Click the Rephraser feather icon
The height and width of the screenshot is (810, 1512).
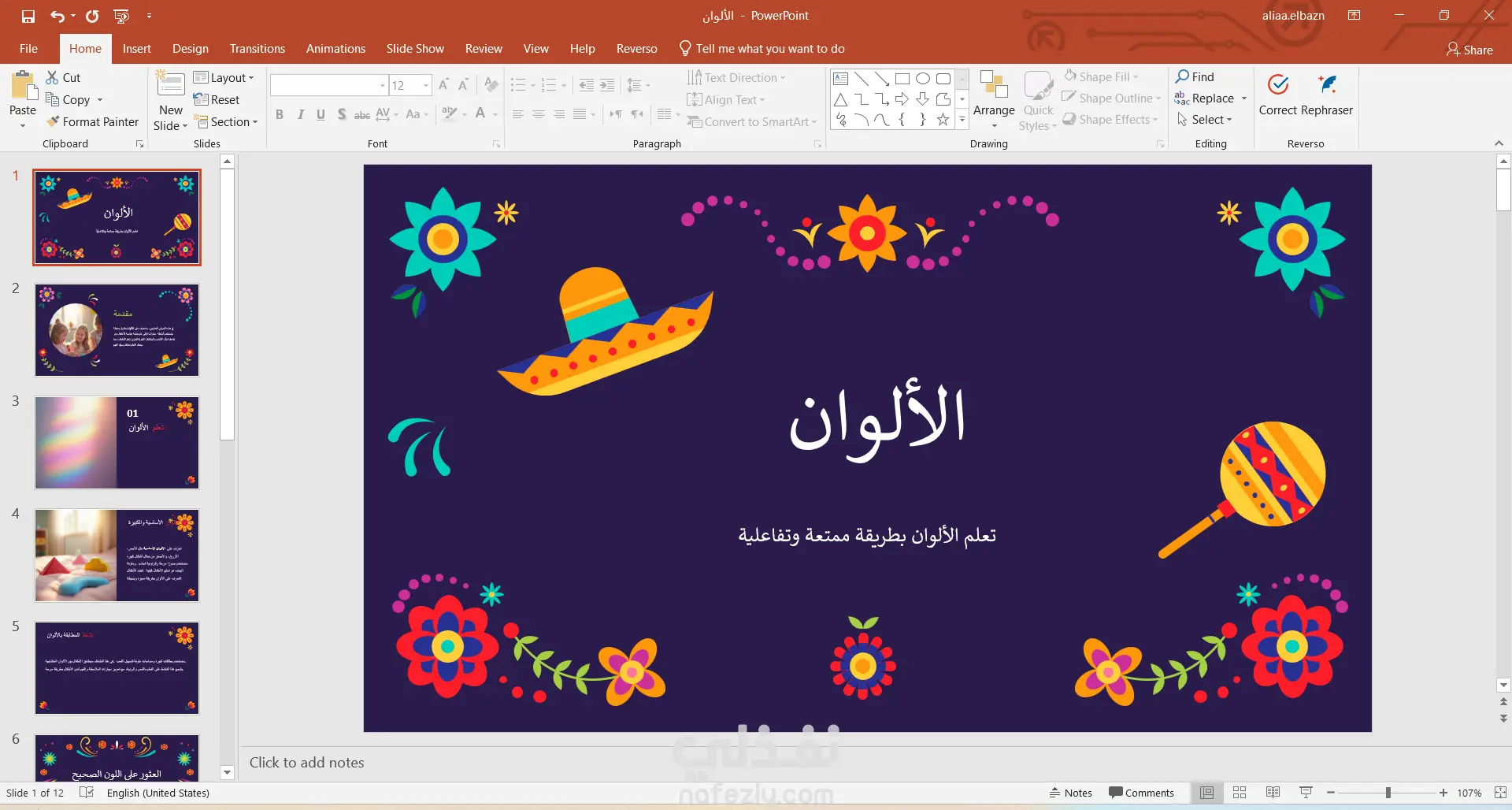(1327, 84)
